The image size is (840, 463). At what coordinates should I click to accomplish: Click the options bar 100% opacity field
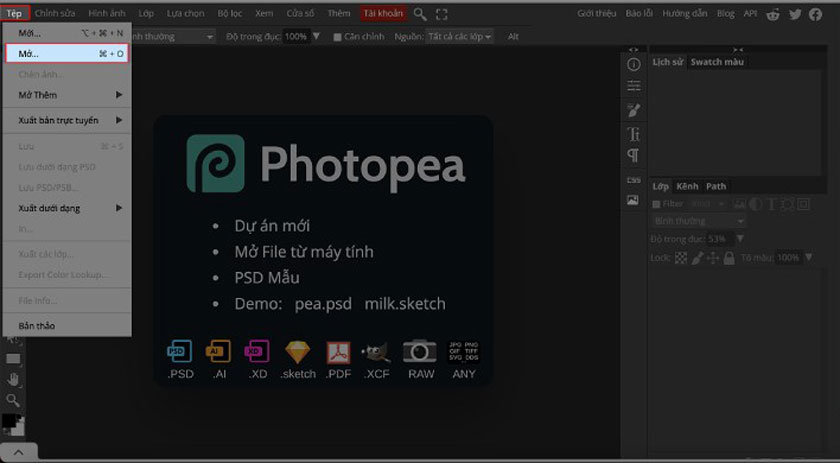tap(296, 36)
